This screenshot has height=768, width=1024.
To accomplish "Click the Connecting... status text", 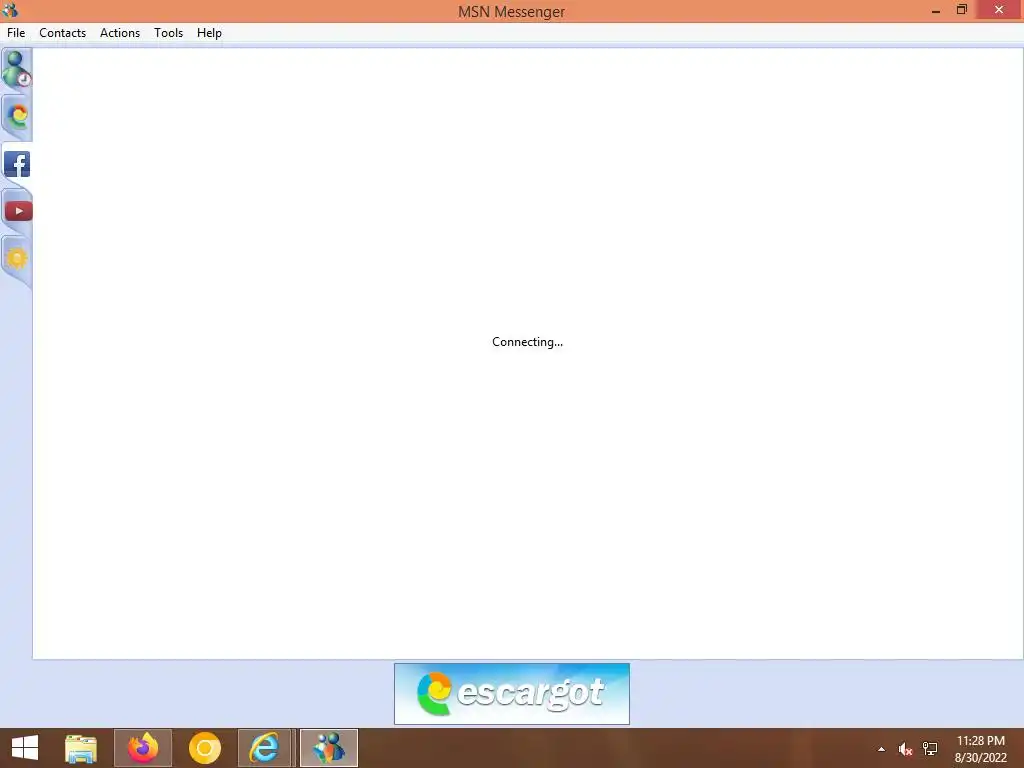I will point(527,342).
